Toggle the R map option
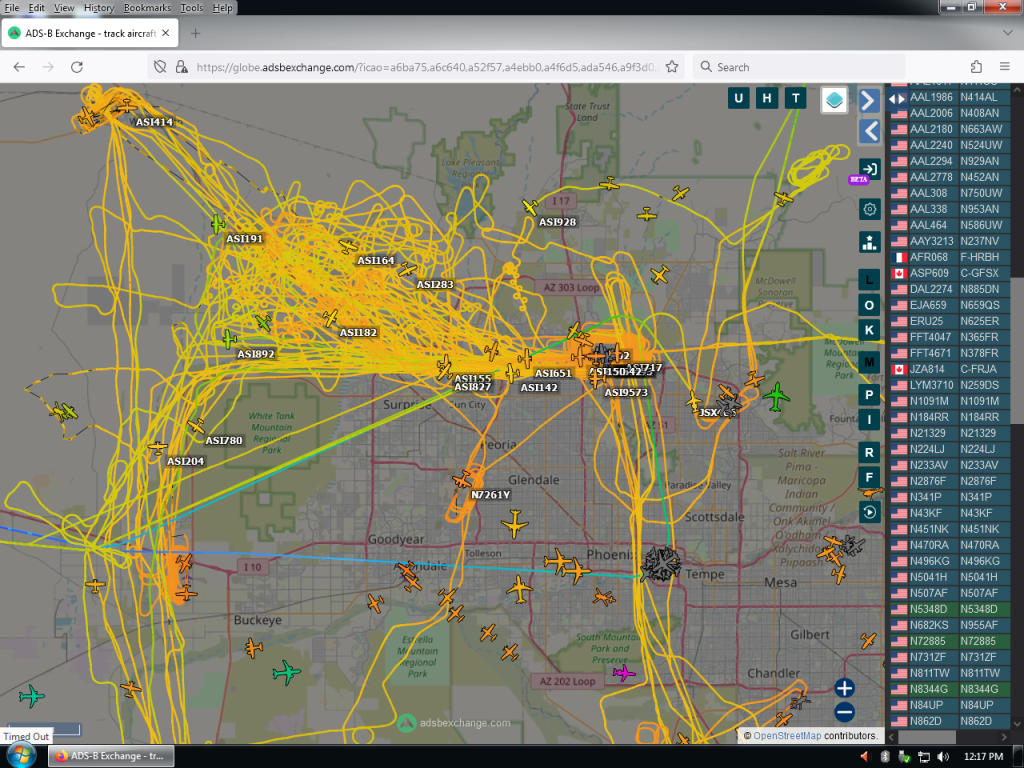 pos(869,452)
